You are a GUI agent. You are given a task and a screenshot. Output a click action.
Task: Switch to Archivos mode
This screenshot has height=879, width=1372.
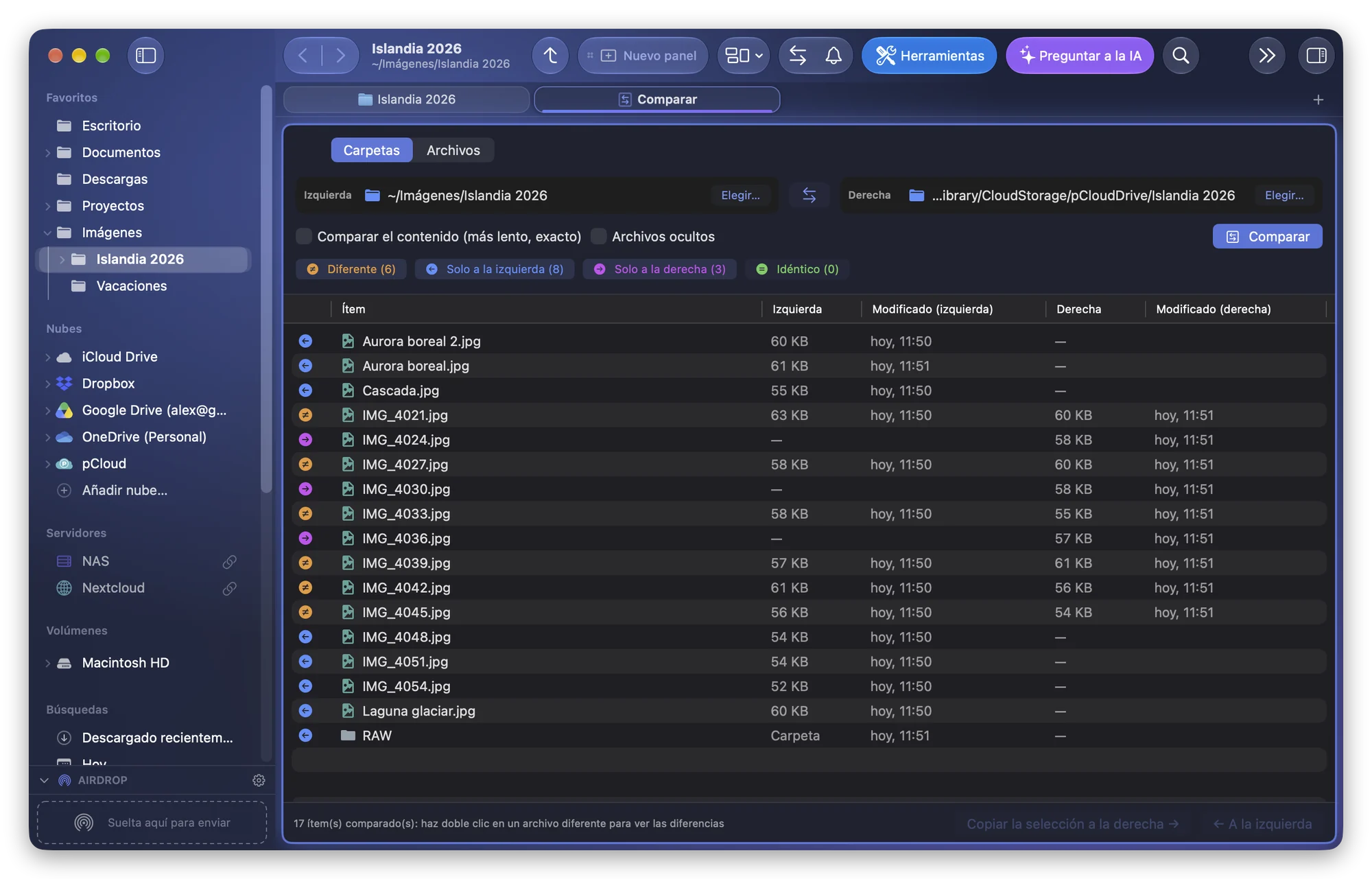point(453,150)
